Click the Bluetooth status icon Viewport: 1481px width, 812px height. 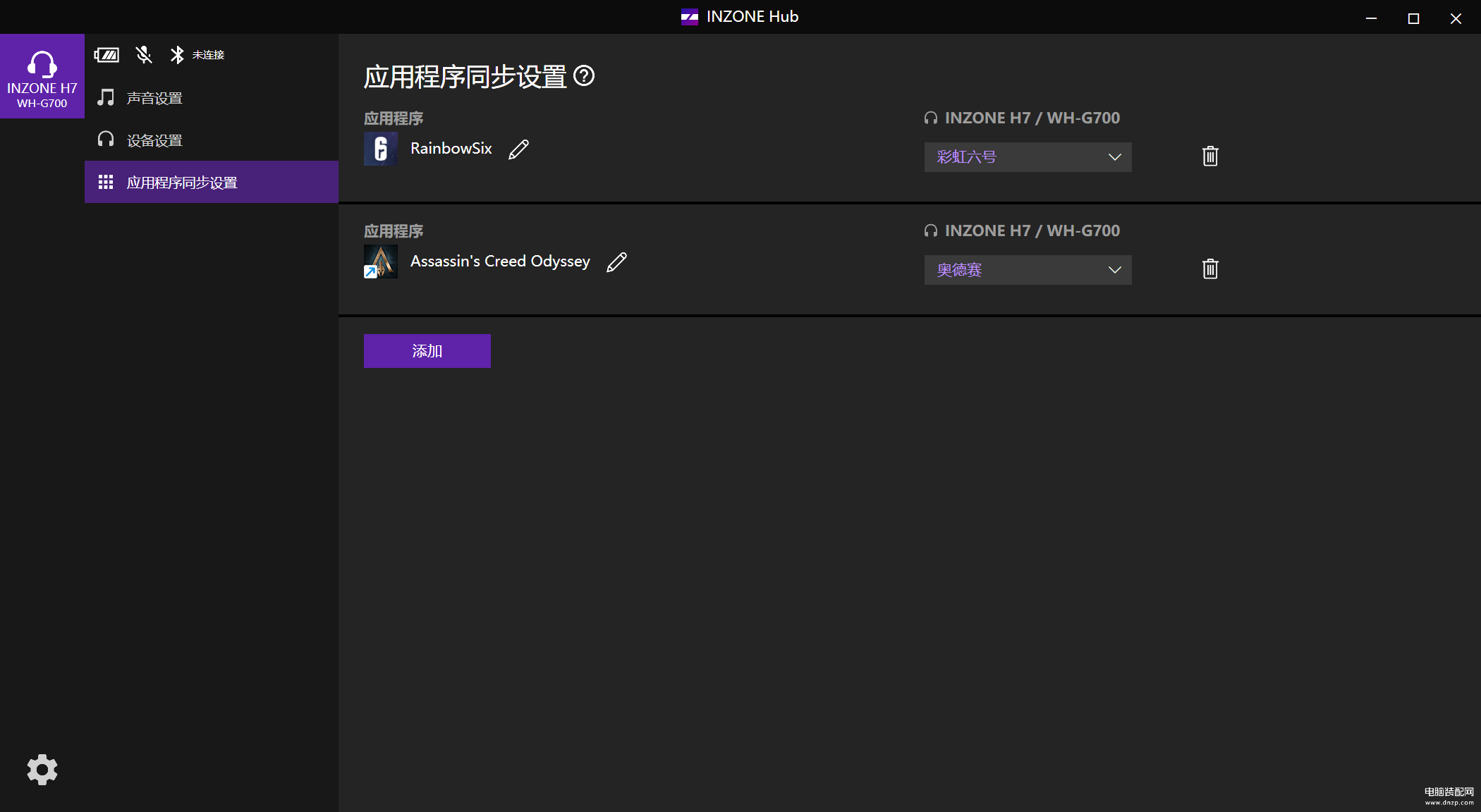click(177, 55)
